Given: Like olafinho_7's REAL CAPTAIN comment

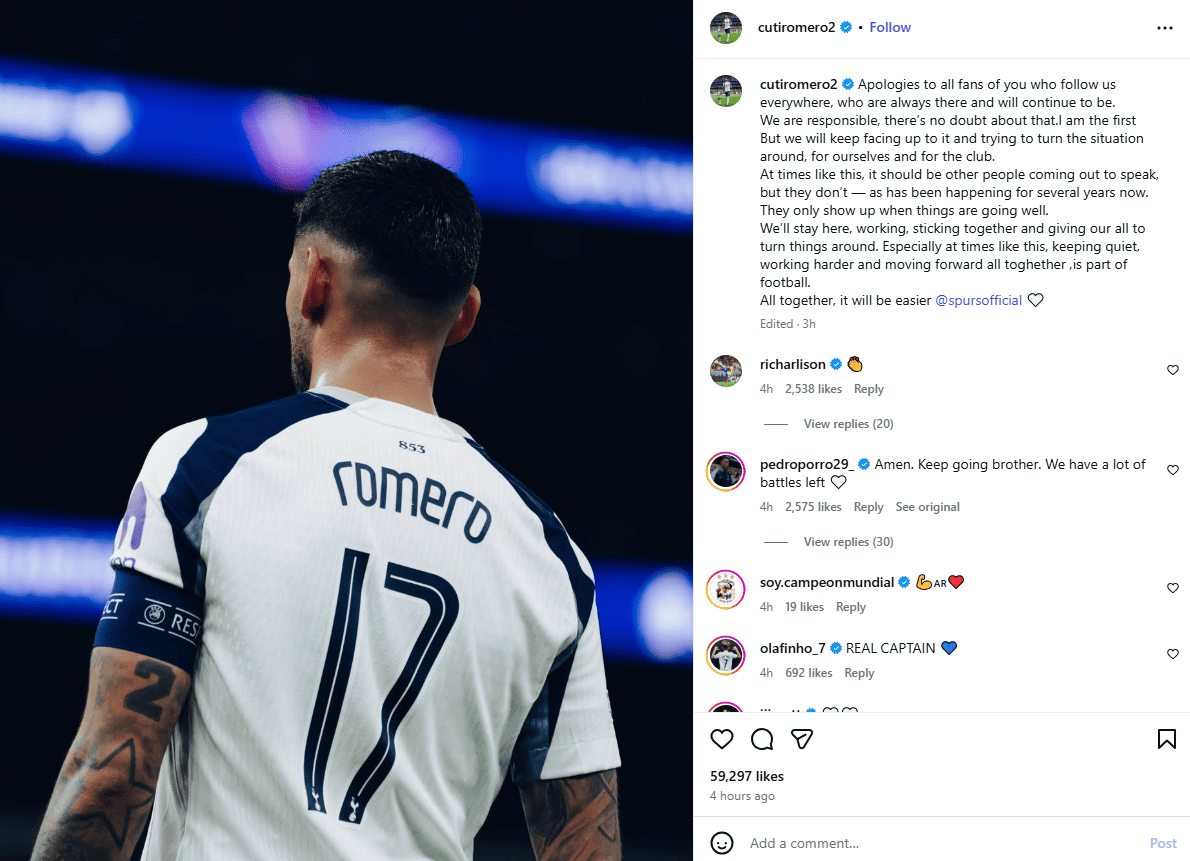Looking at the screenshot, I should 1173,654.
